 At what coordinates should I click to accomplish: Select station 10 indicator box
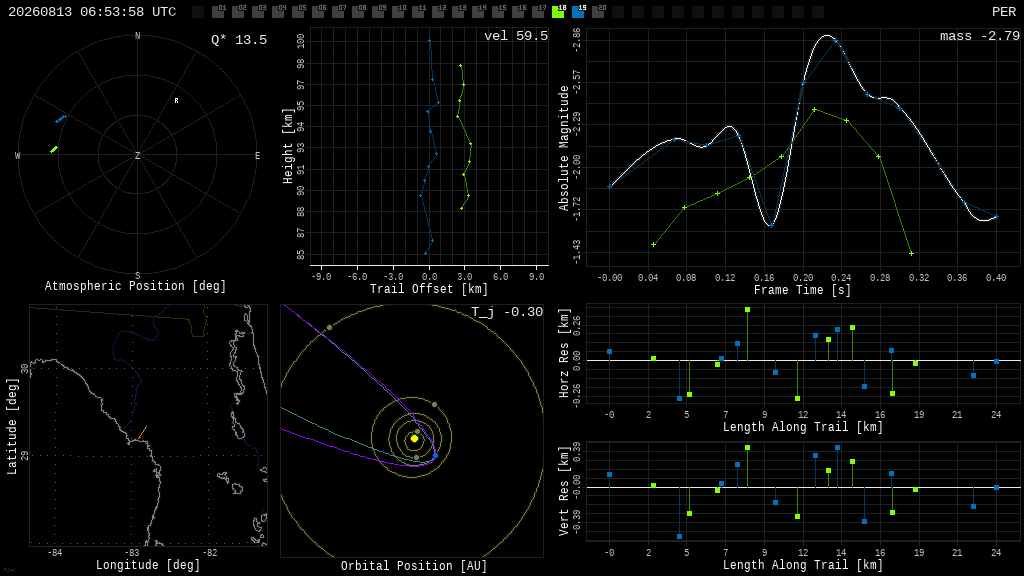(x=398, y=12)
